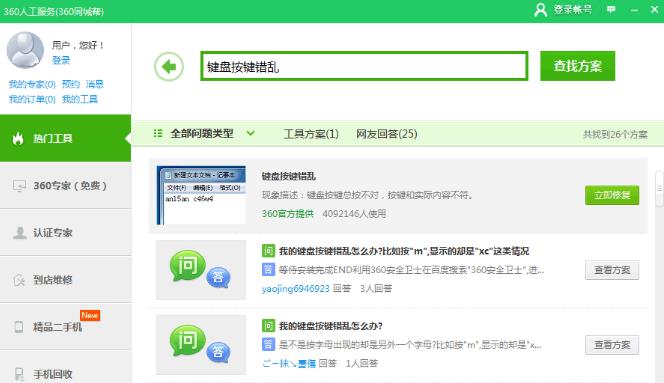Open the 消息 link
Viewport: 664px width, 383px height.
[x=95, y=84]
